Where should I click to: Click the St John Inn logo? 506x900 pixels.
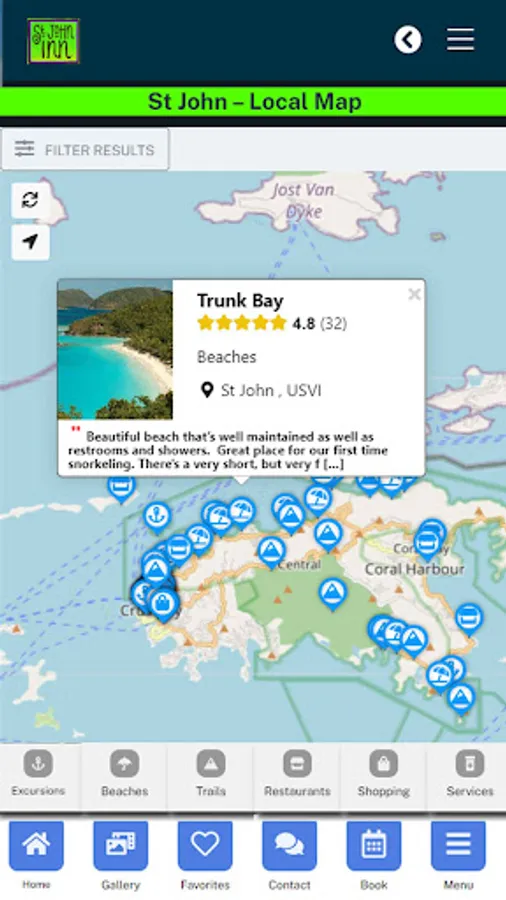point(53,41)
